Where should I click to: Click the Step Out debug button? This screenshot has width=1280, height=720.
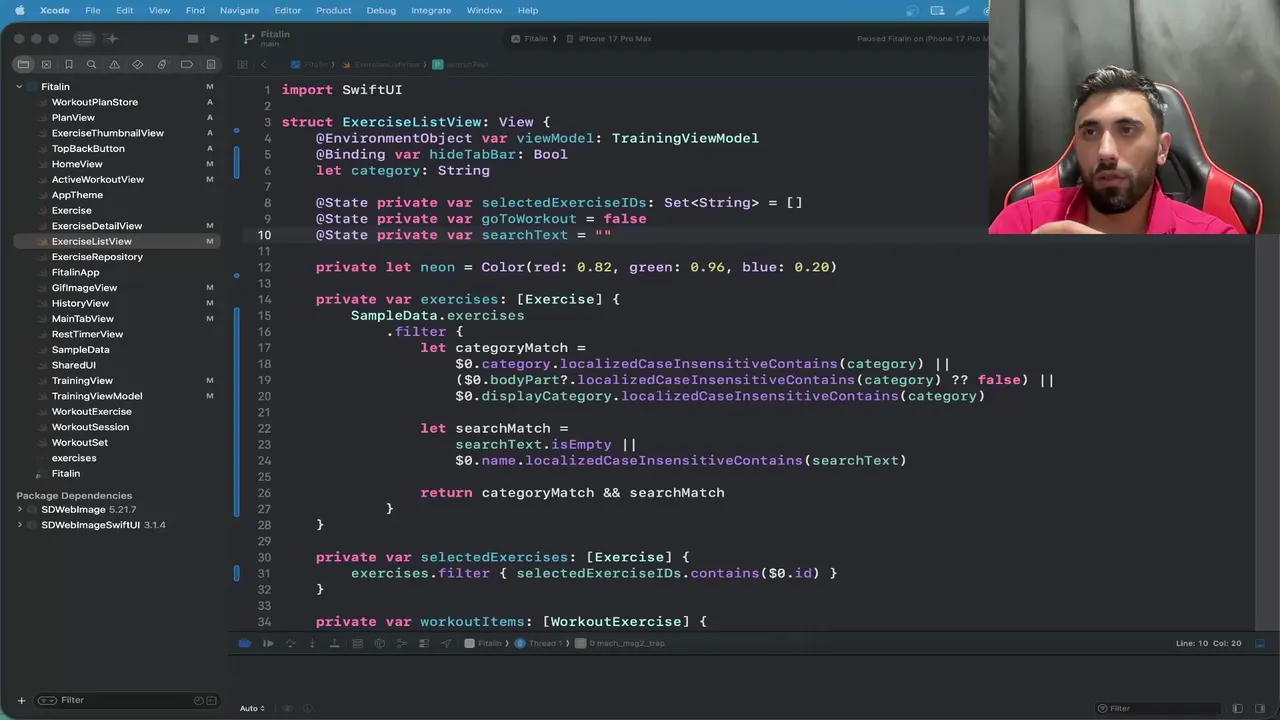(334, 644)
